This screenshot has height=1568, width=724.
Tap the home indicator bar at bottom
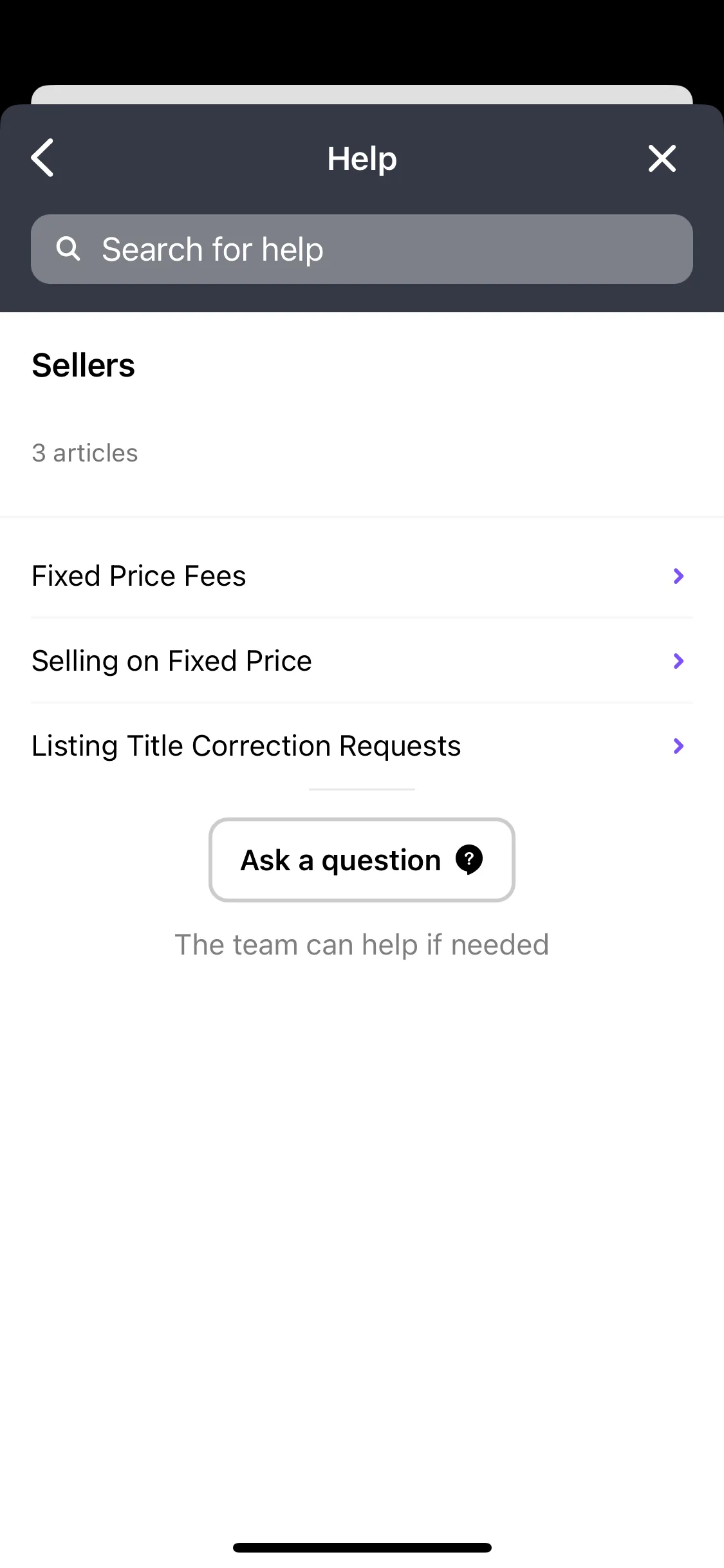pyautogui.click(x=362, y=1547)
